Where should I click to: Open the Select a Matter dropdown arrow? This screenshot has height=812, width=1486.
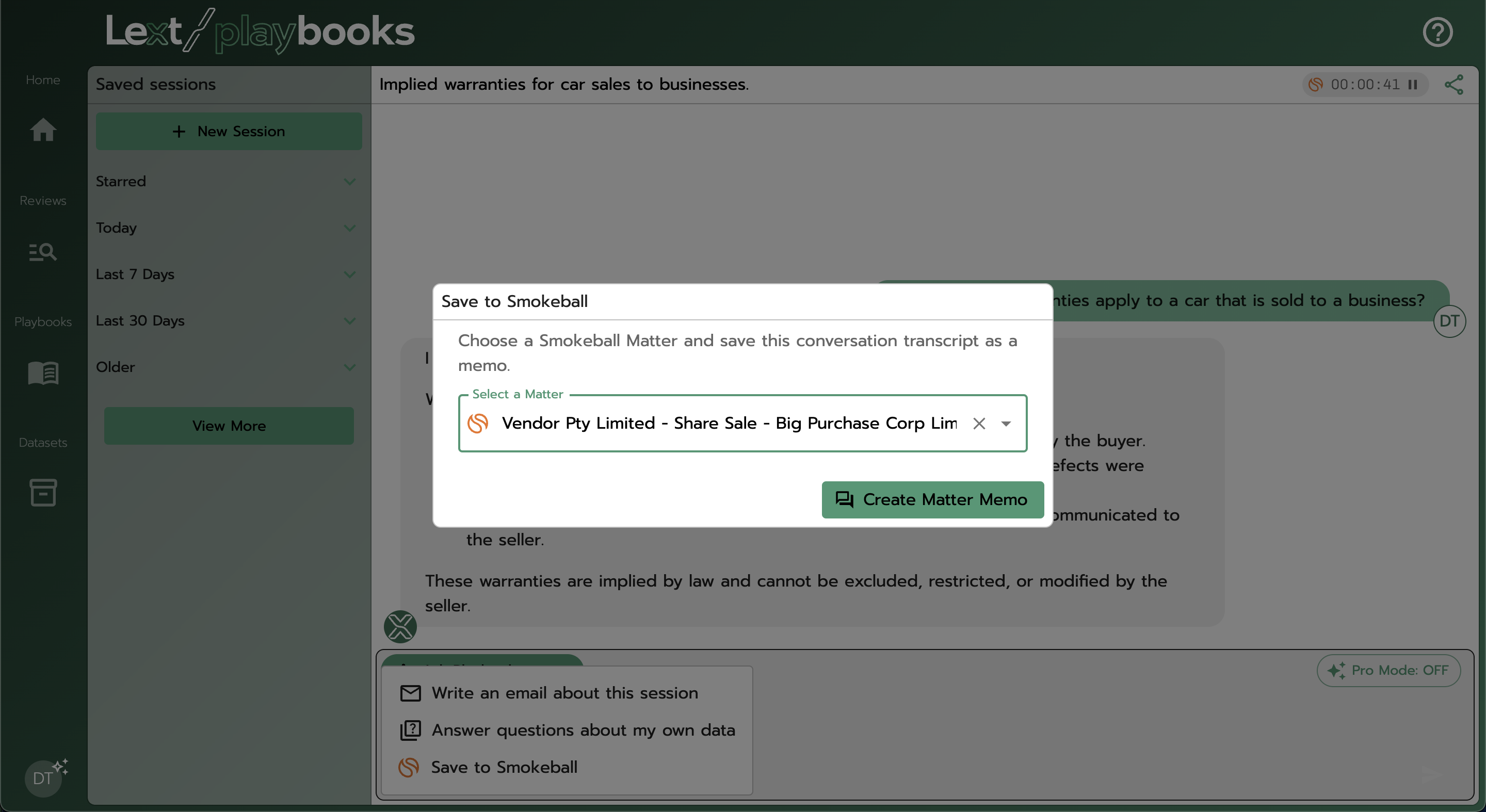1006,424
